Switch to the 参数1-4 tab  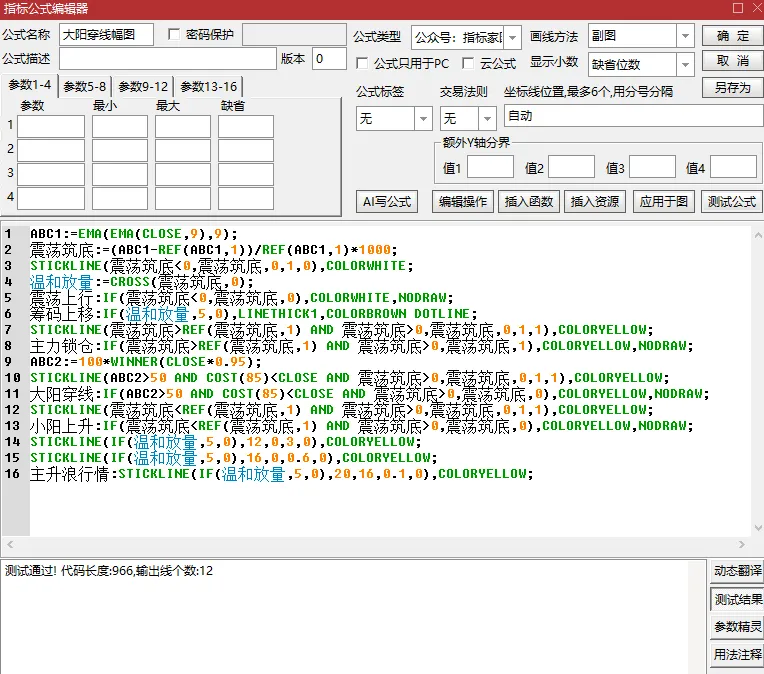29,85
